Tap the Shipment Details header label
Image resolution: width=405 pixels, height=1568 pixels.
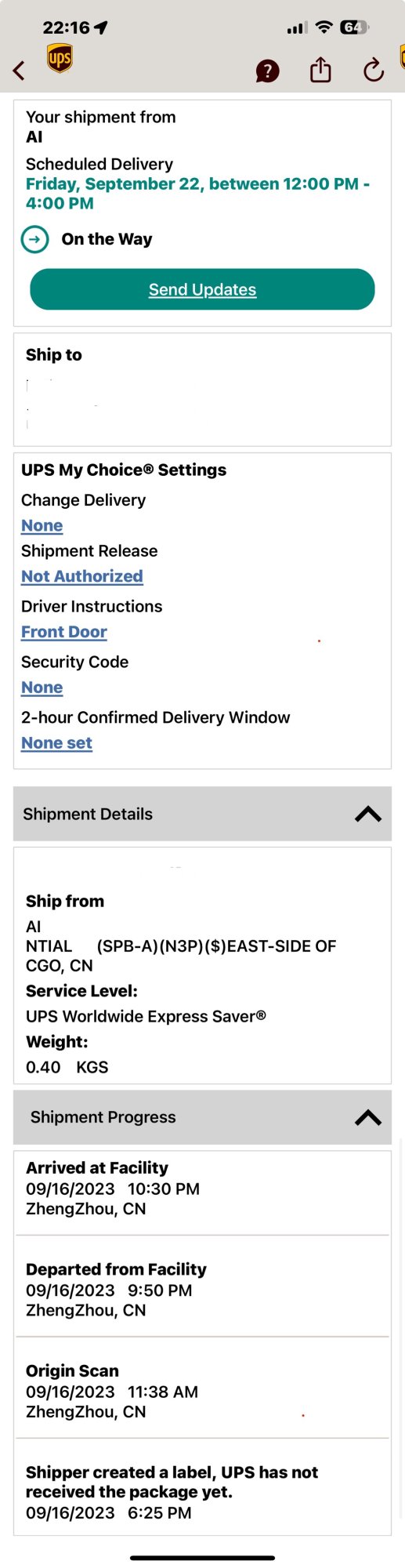pos(88,814)
